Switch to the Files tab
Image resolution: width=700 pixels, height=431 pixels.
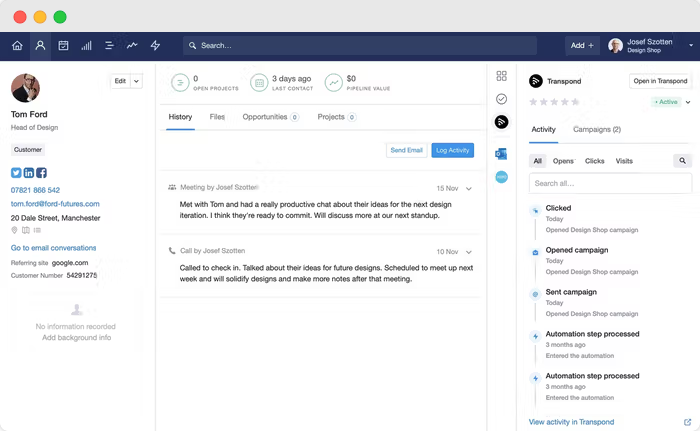tap(217, 117)
